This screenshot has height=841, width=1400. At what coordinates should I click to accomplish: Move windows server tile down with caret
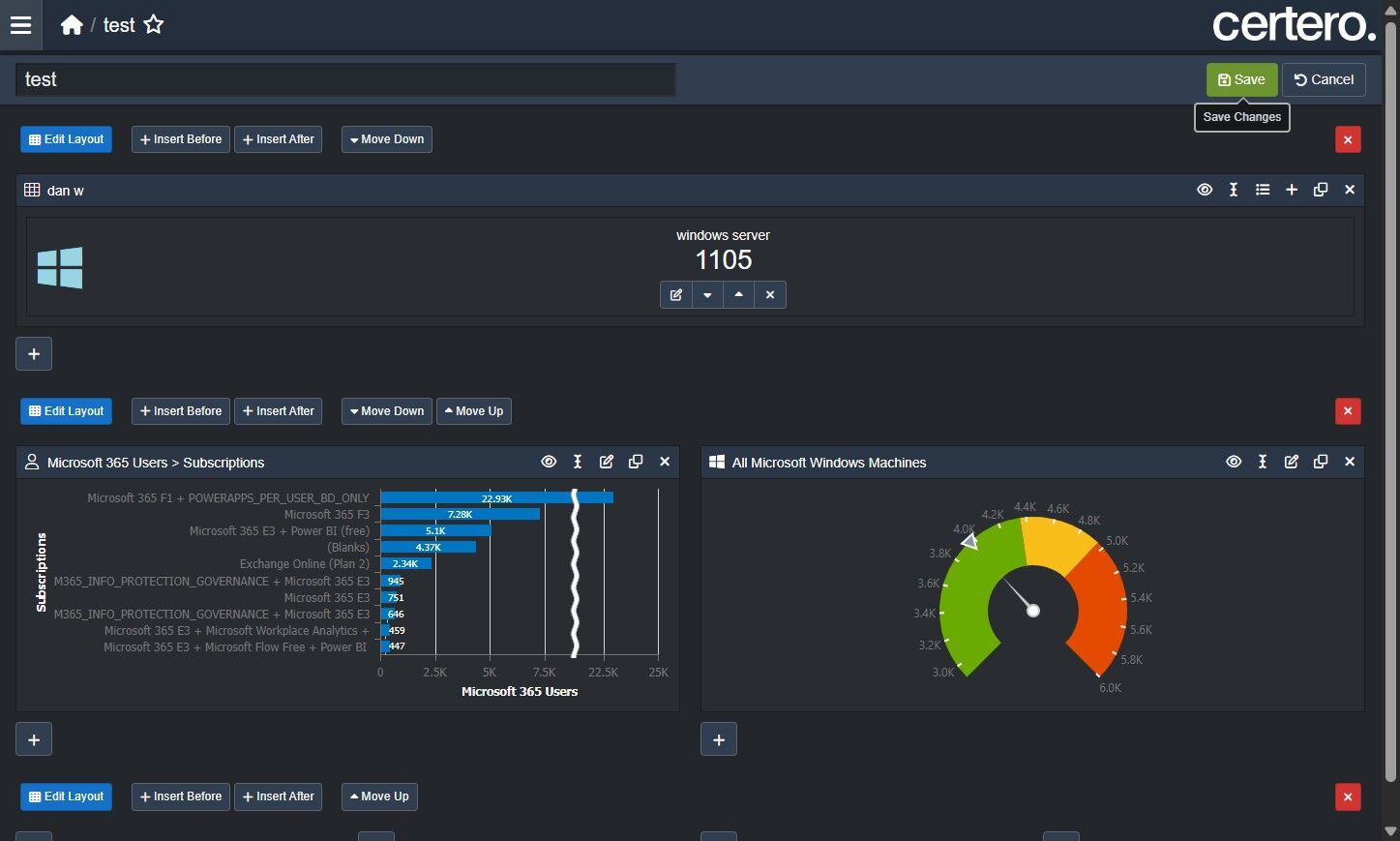click(707, 294)
